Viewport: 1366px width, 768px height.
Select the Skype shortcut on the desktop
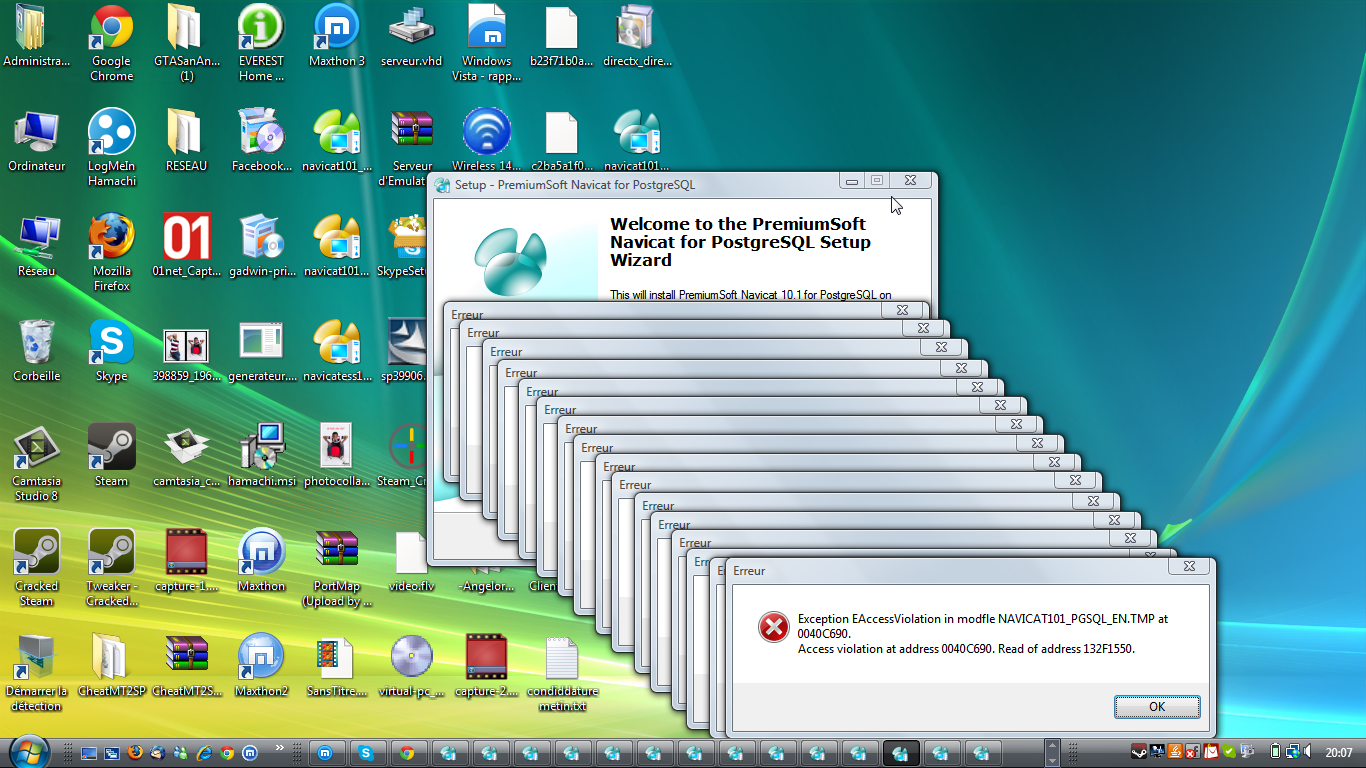(x=111, y=351)
